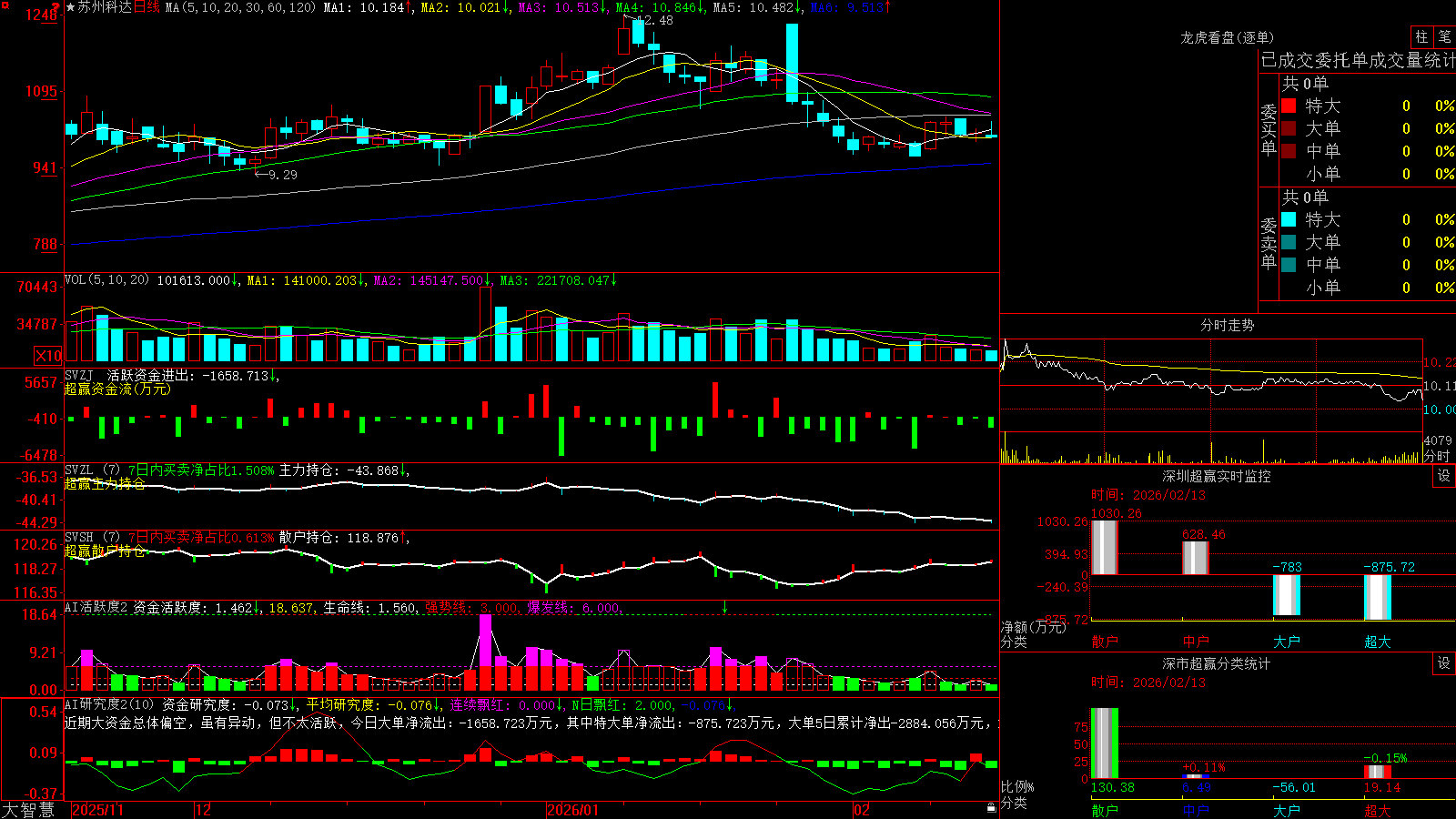
Task: Click the AI活跃度2 indicator label
Action: pyautogui.click(x=96, y=608)
